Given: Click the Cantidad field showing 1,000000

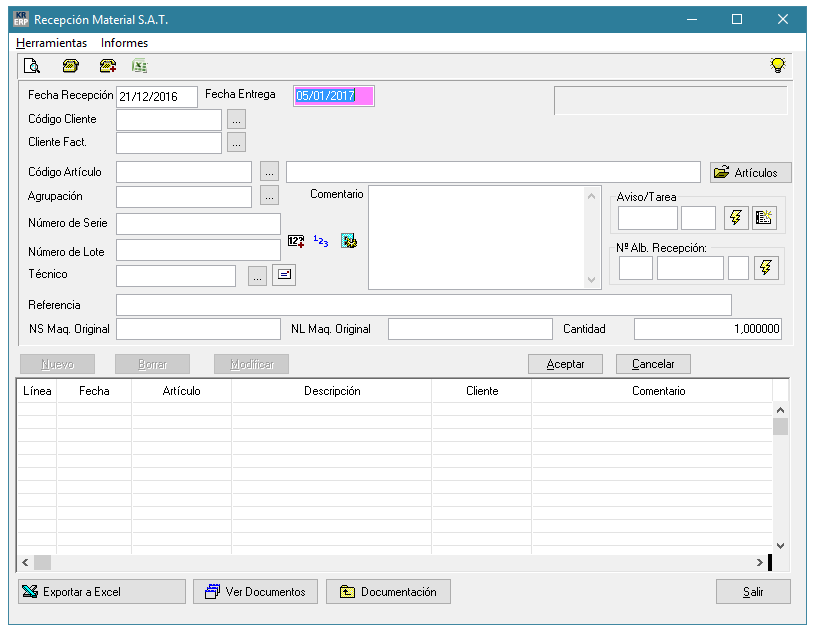Looking at the screenshot, I should (x=708, y=329).
